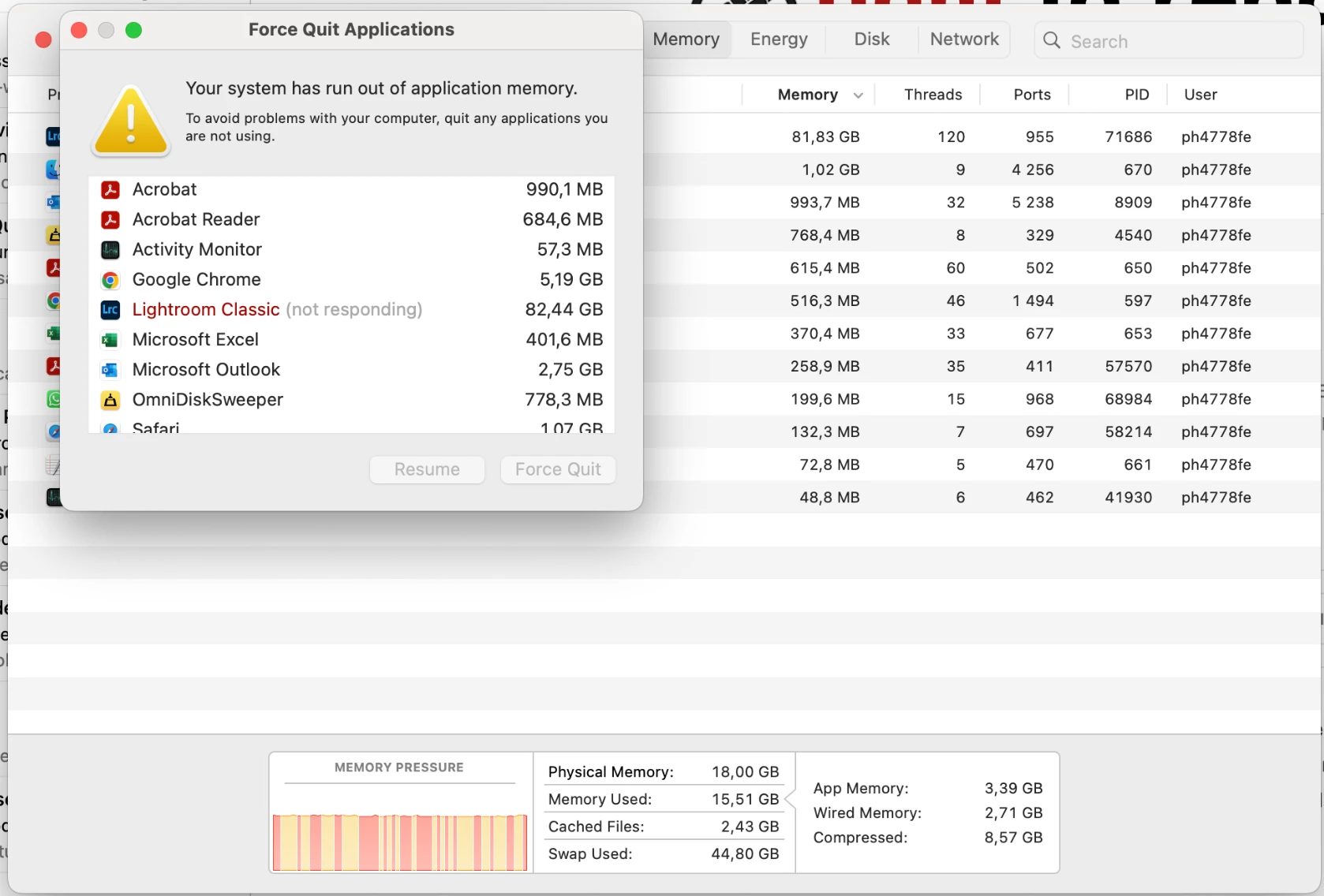
Task: Select OmniDiskSweeper in the list
Action: point(208,400)
